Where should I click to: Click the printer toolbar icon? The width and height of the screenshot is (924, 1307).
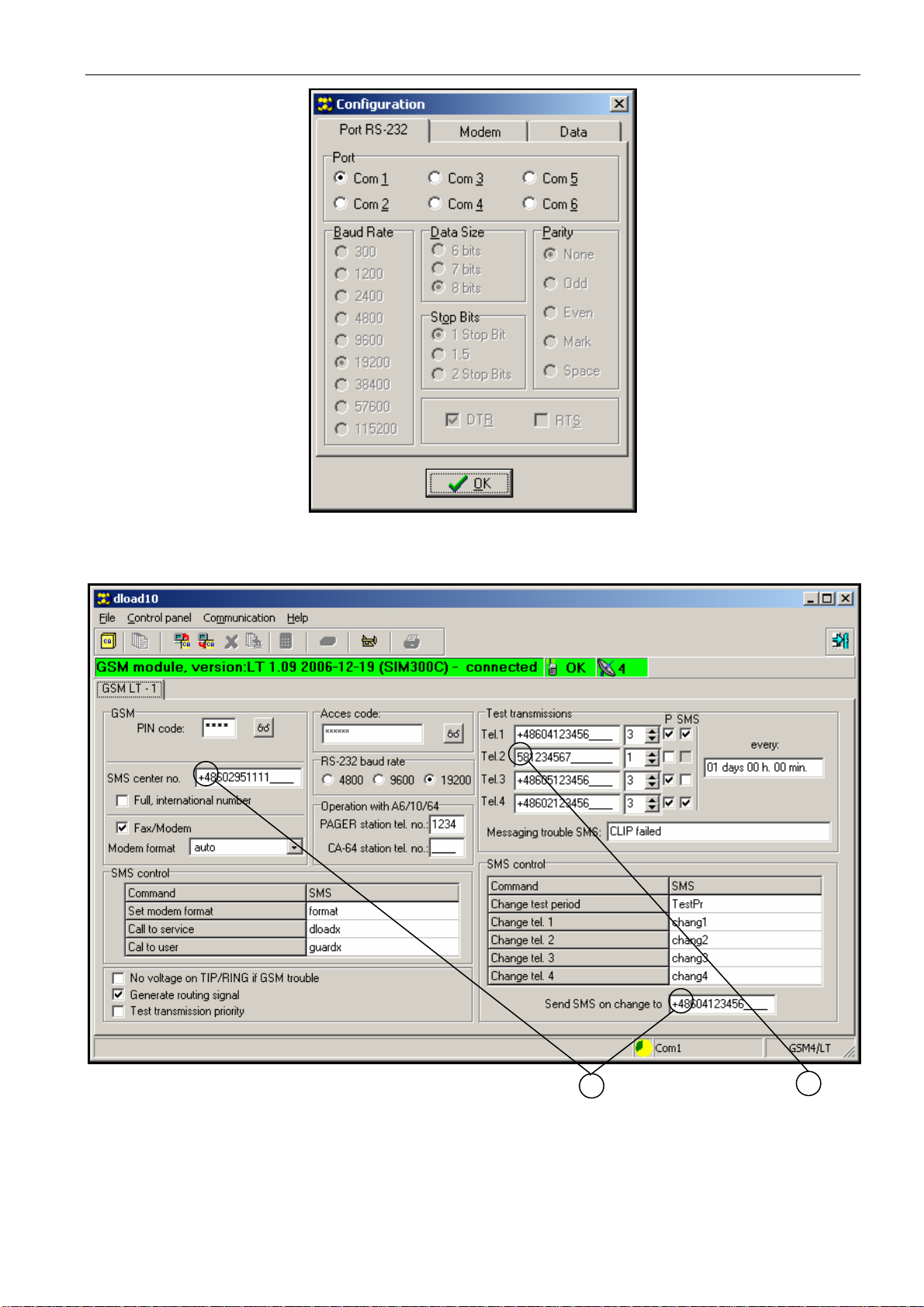[x=412, y=641]
